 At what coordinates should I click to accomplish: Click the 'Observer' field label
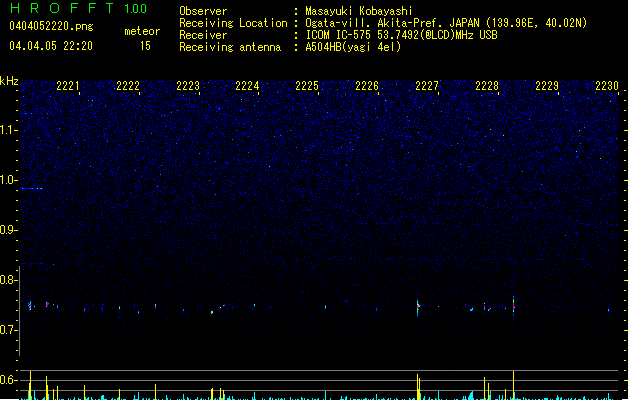tap(203, 11)
